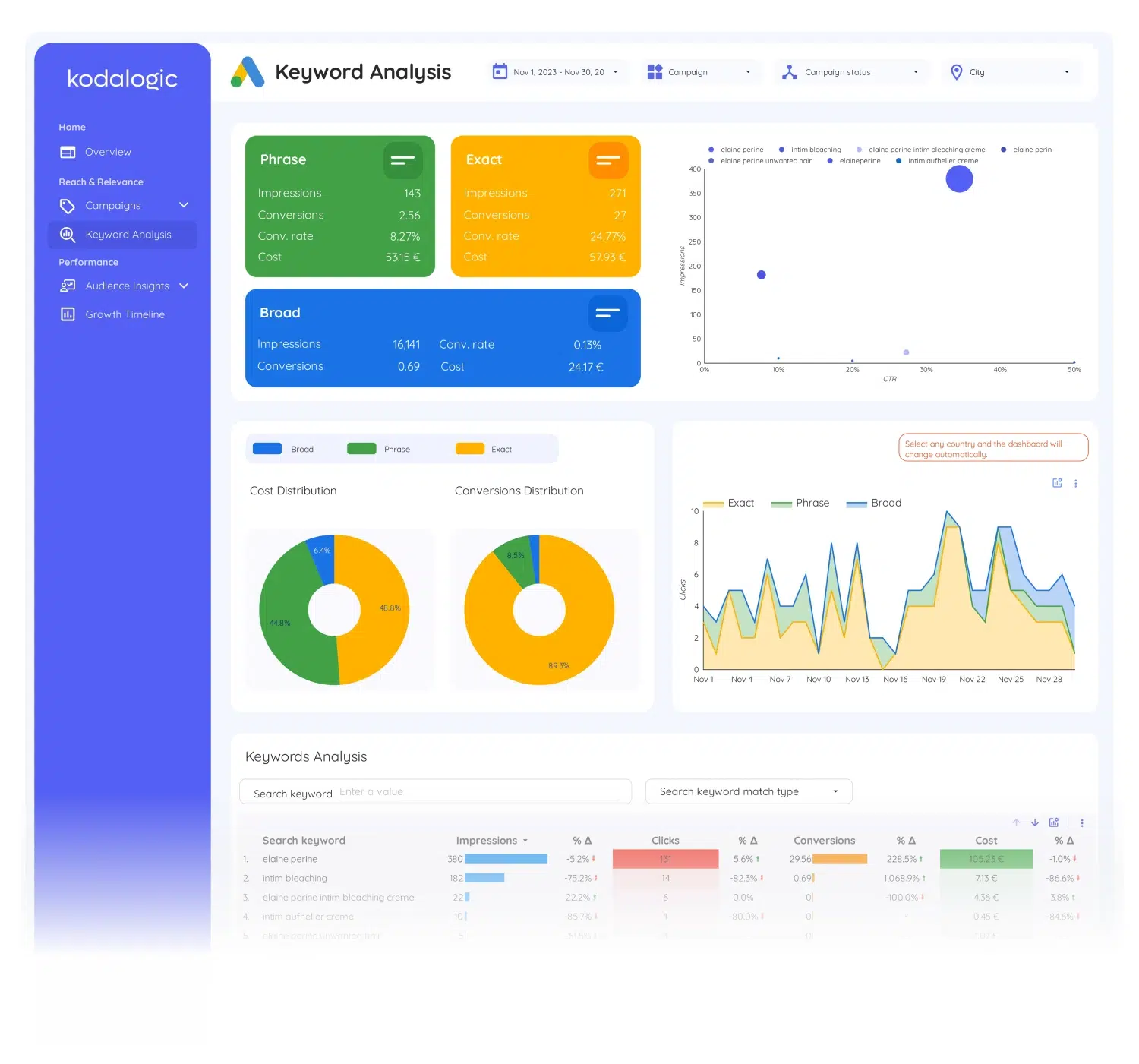This screenshot has width=1139, height=1064.
Task: Click the Broad blue legend swatch
Action: coord(267,449)
